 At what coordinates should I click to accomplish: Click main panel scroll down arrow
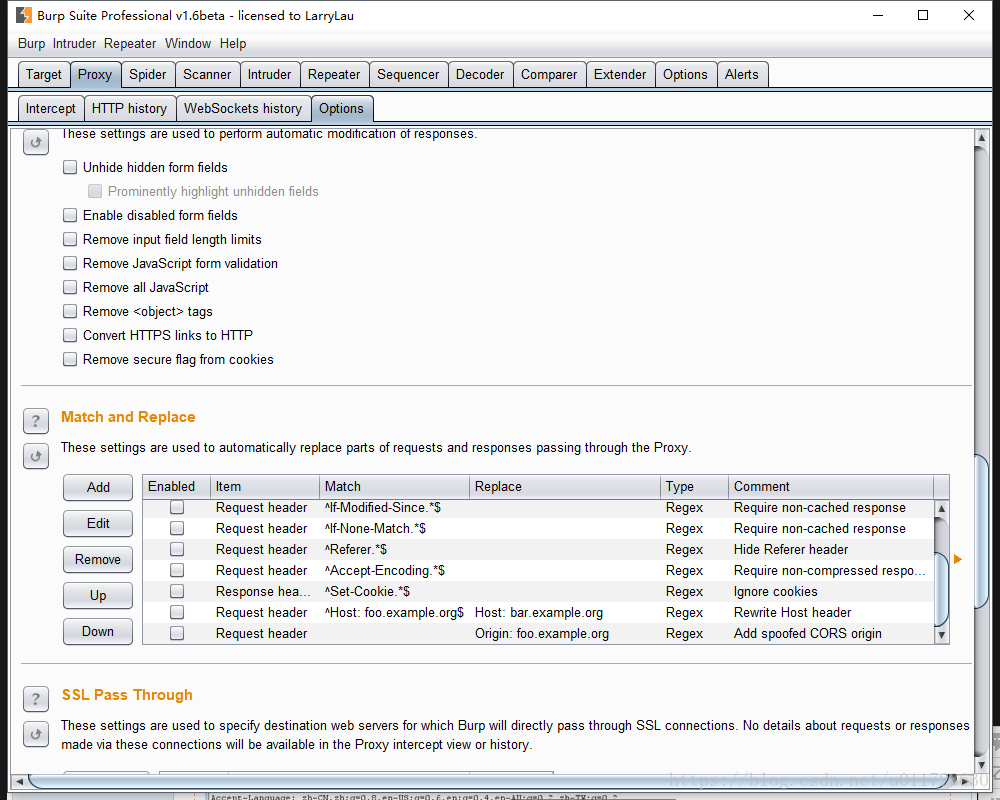click(982, 764)
